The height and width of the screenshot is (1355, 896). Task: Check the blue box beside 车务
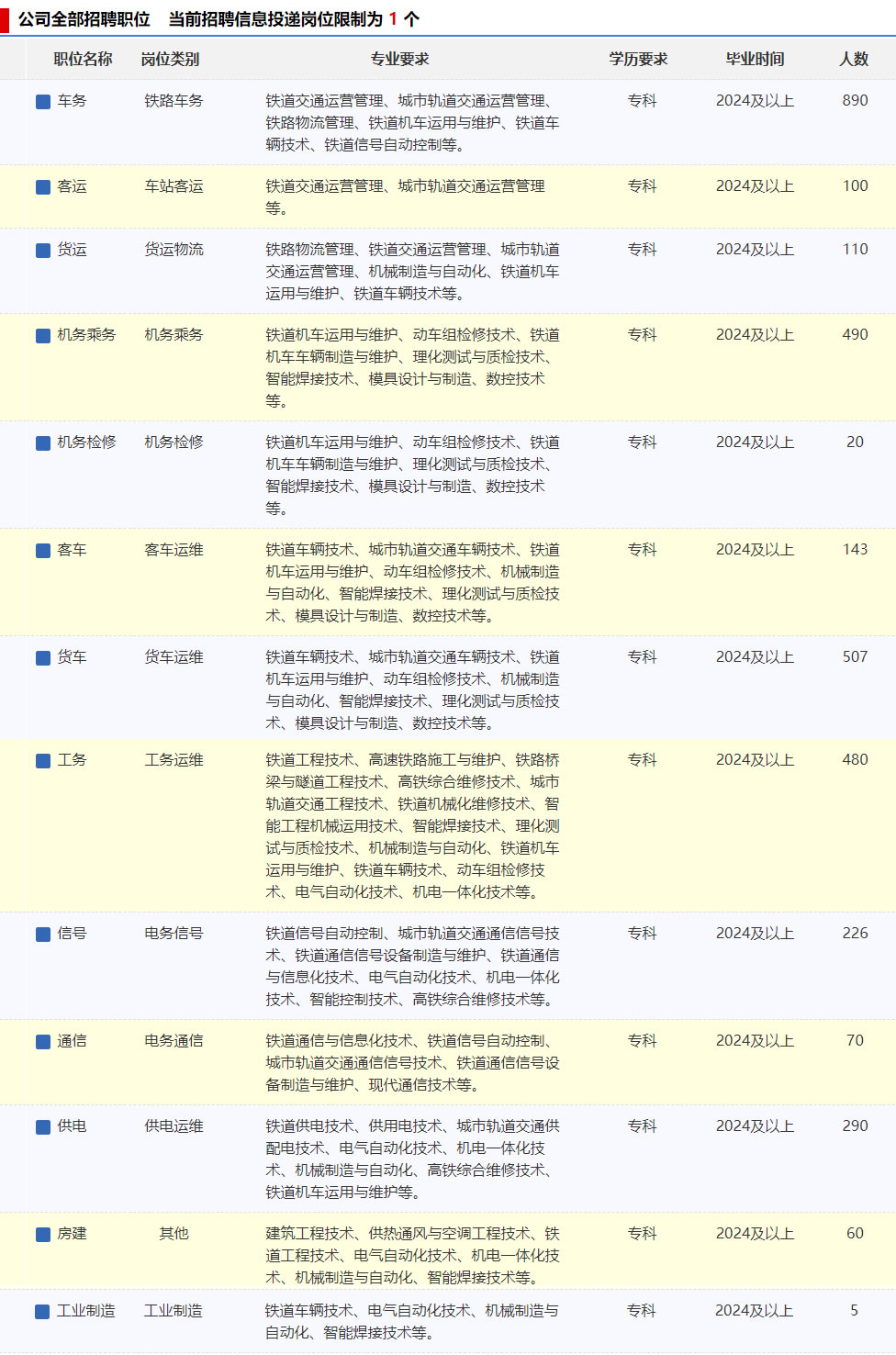click(43, 101)
